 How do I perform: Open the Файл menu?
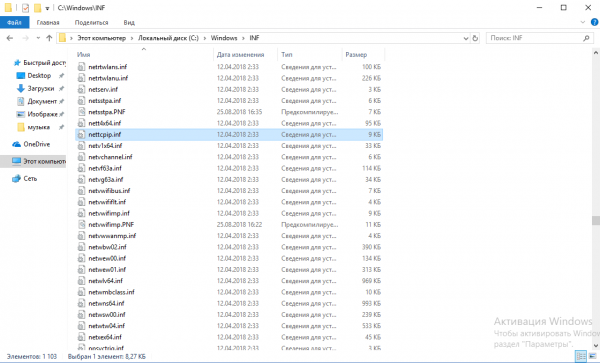click(x=14, y=23)
